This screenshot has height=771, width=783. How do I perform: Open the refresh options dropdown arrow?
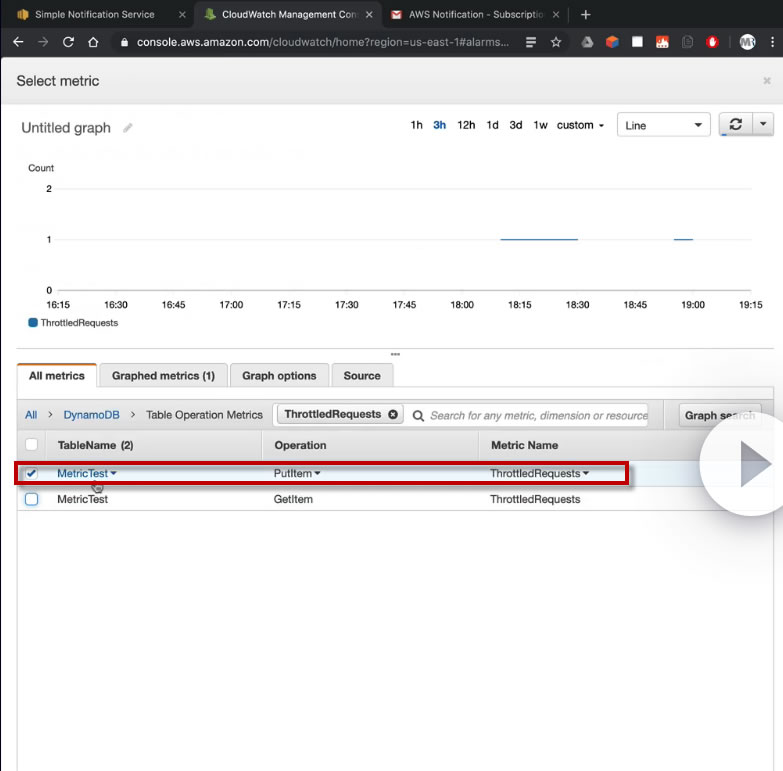pos(763,124)
